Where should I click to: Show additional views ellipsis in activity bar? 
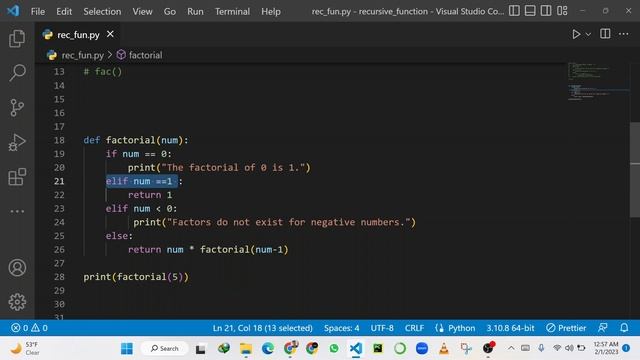17,211
